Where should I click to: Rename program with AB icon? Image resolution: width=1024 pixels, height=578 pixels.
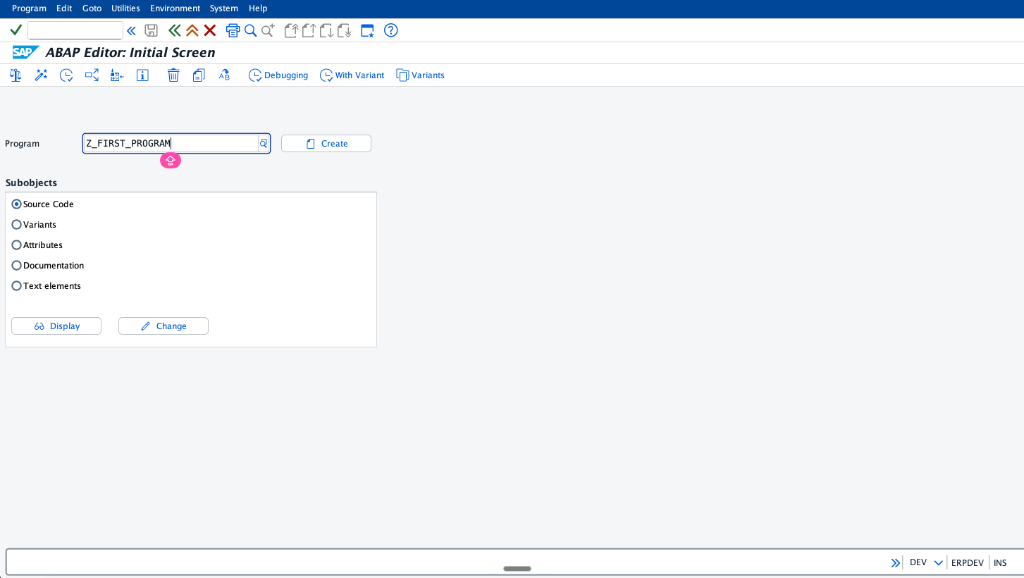pos(224,75)
